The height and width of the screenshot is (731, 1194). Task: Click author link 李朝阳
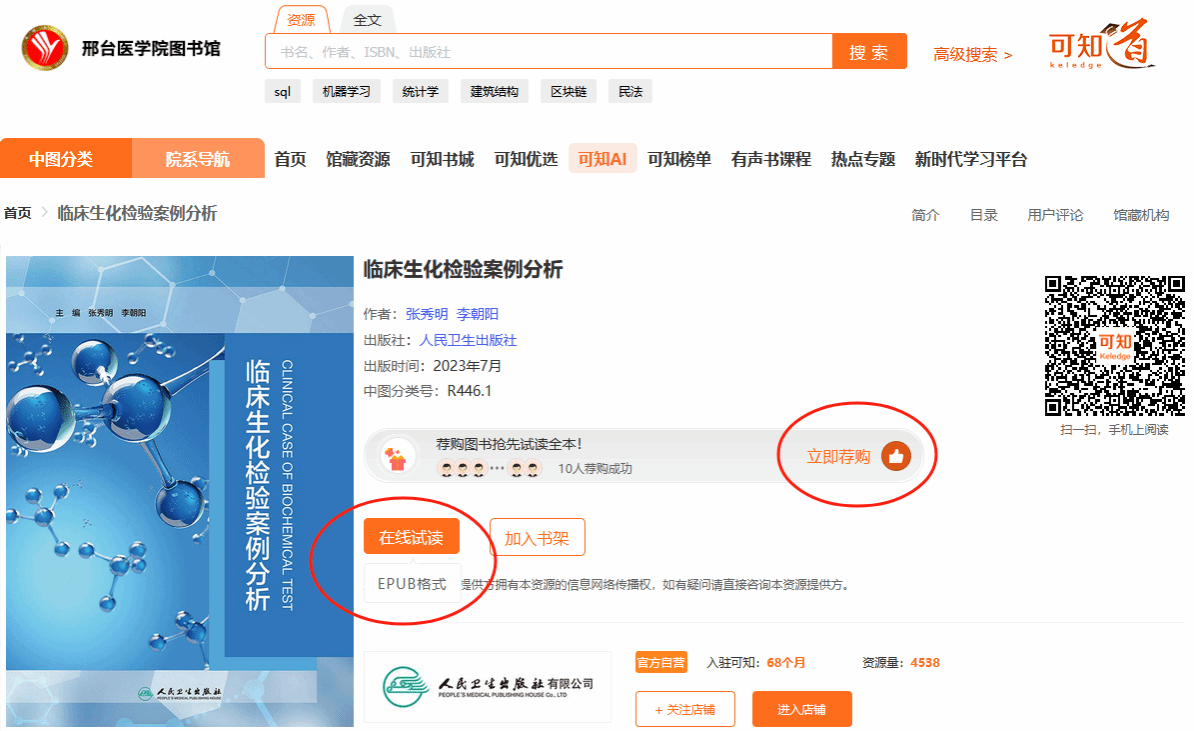click(477, 314)
